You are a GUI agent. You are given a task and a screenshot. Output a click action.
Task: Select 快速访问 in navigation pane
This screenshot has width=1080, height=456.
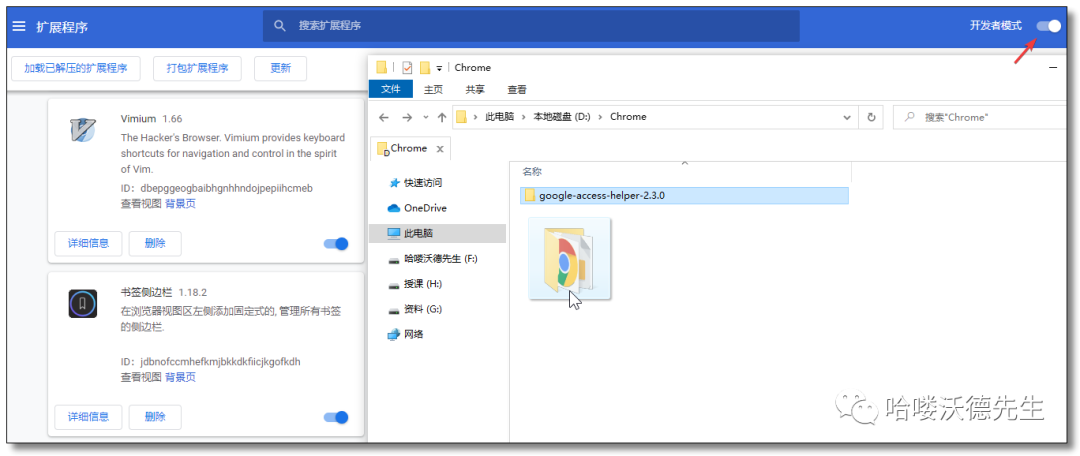pos(423,183)
